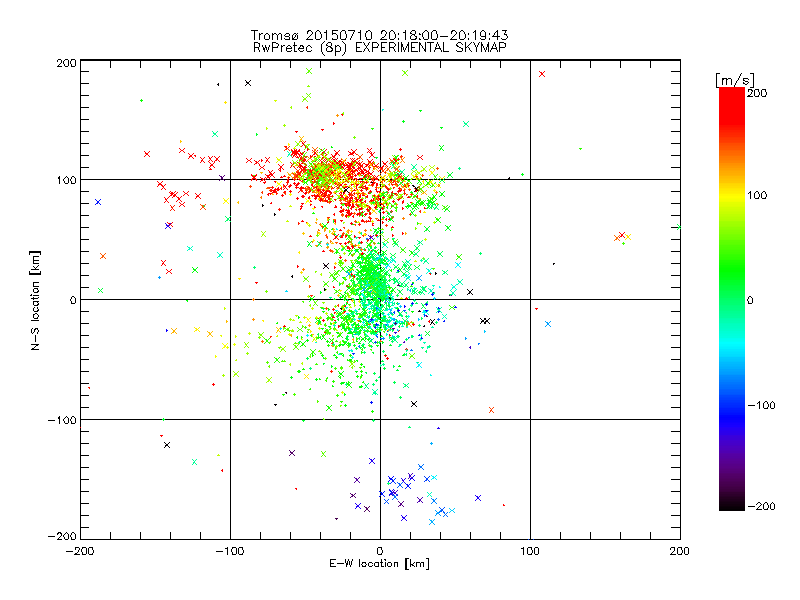Click the y-axis tick label '100'
This screenshot has width=800, height=600.
tap(66, 180)
